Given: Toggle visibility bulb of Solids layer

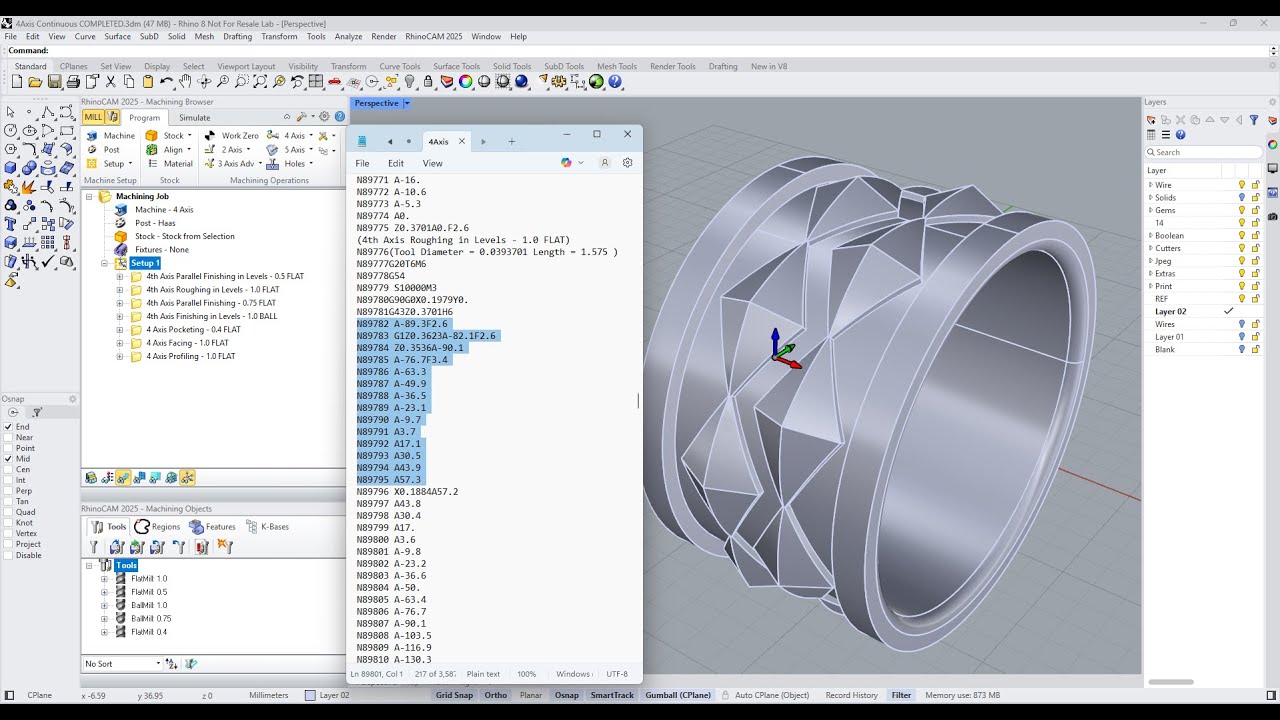Looking at the screenshot, I should coord(1242,198).
